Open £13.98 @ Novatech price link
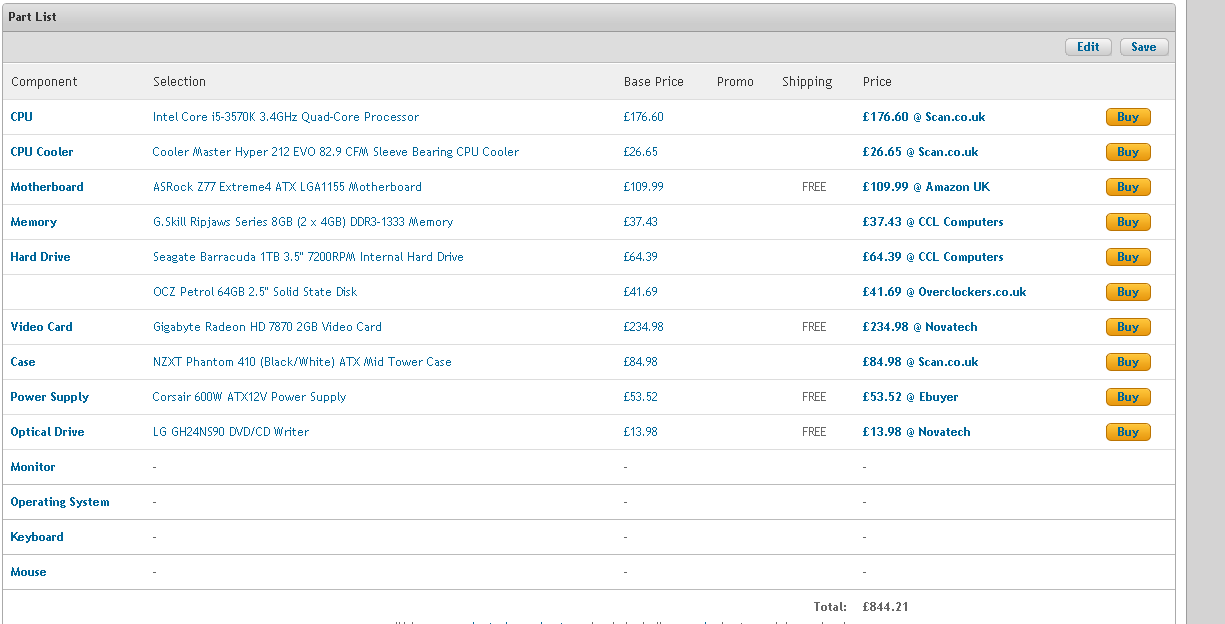 pyautogui.click(x=916, y=432)
